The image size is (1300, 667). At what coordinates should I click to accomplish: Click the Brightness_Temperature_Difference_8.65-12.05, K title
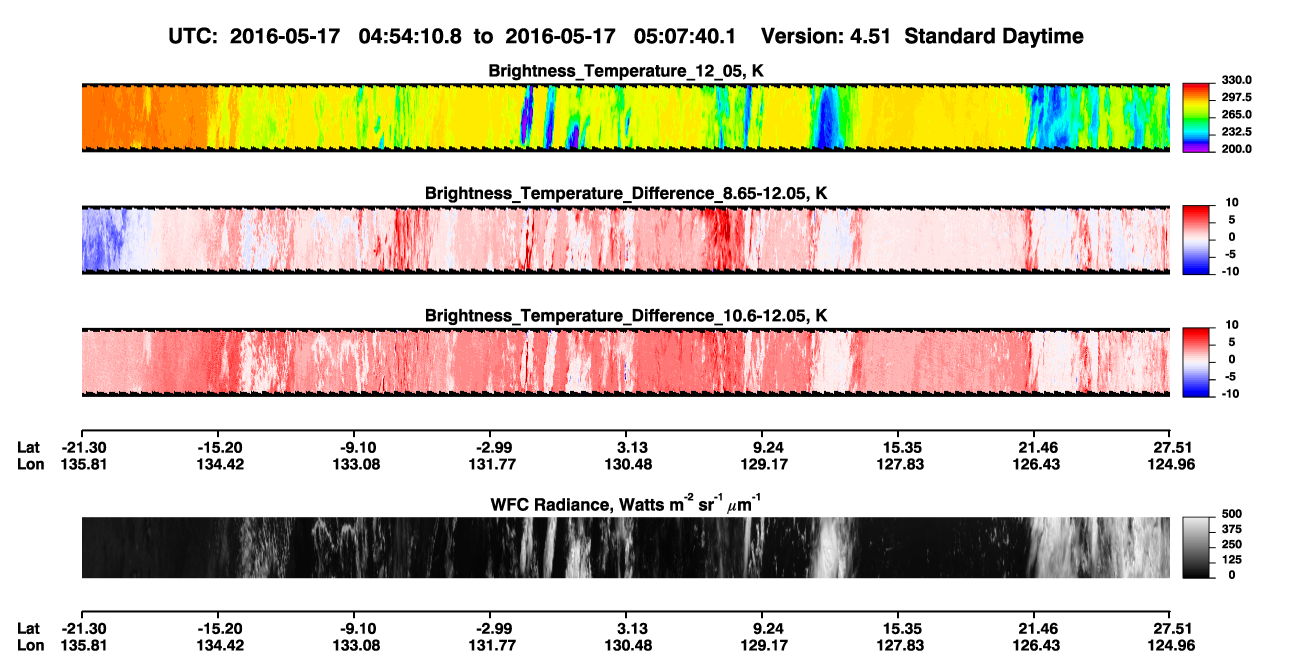coord(626,193)
